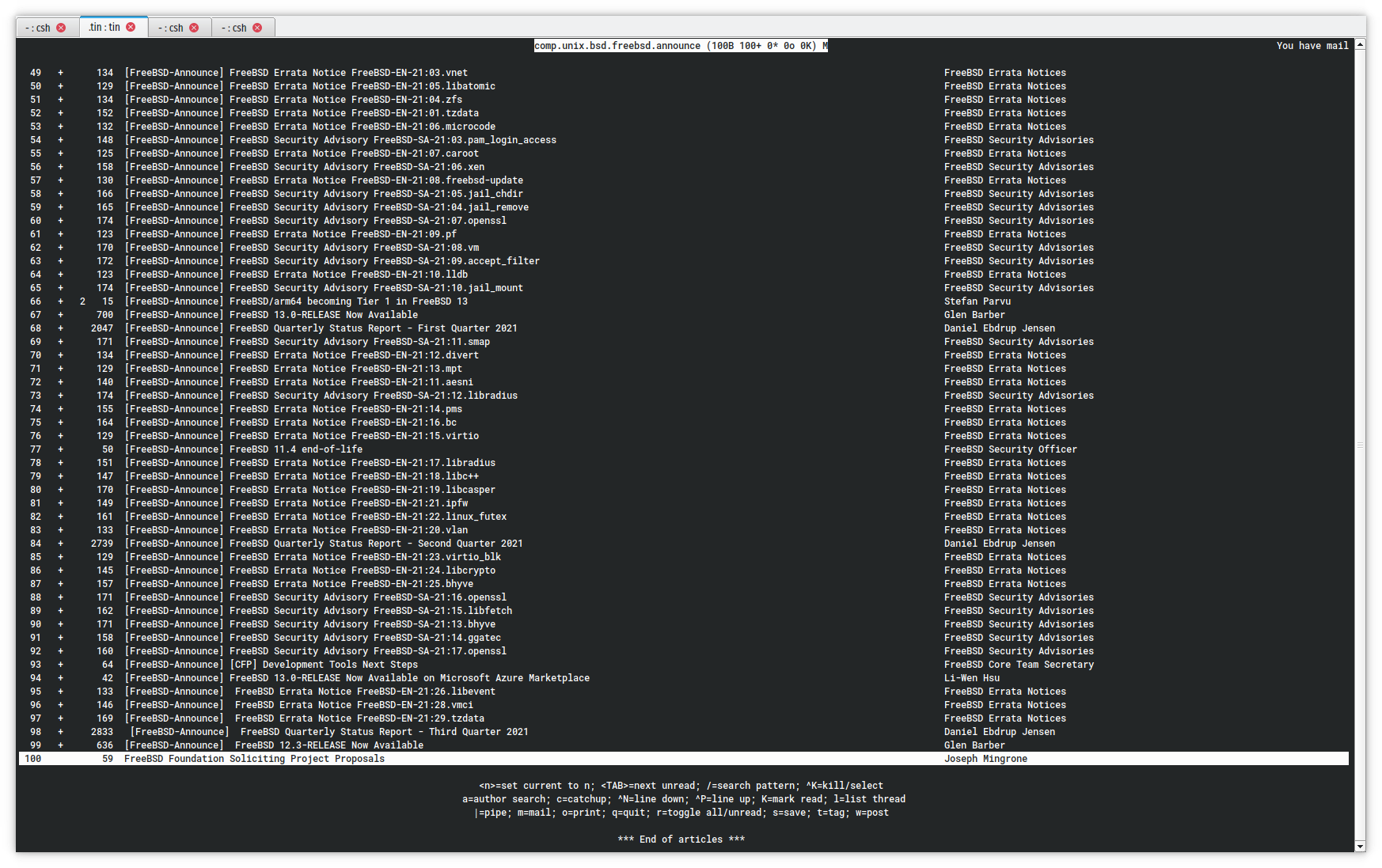The image size is (1382, 868).
Task: Click the scrollbar down arrow at bottom
Action: (x=1360, y=846)
